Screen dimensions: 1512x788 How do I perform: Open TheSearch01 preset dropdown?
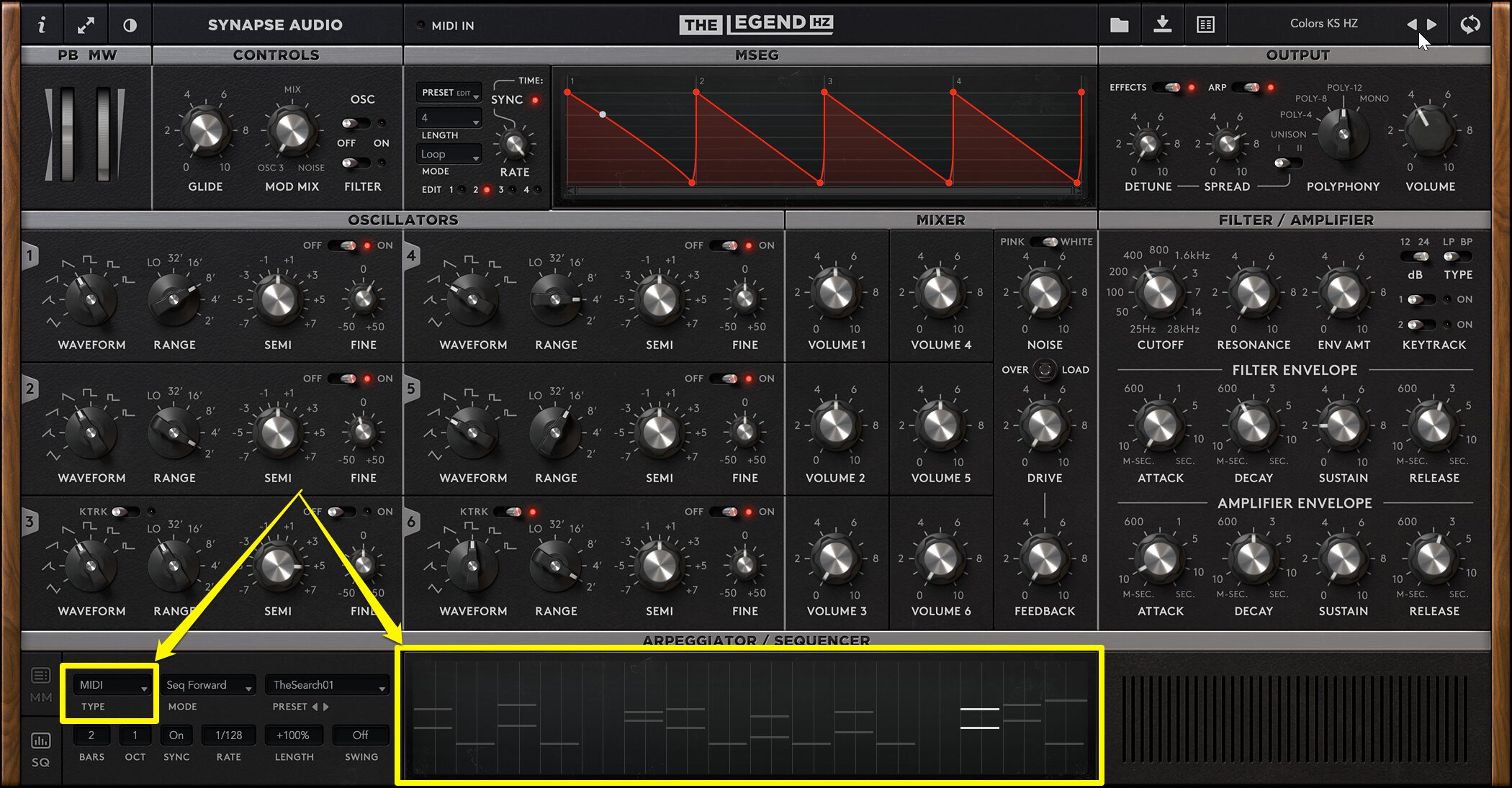327,685
